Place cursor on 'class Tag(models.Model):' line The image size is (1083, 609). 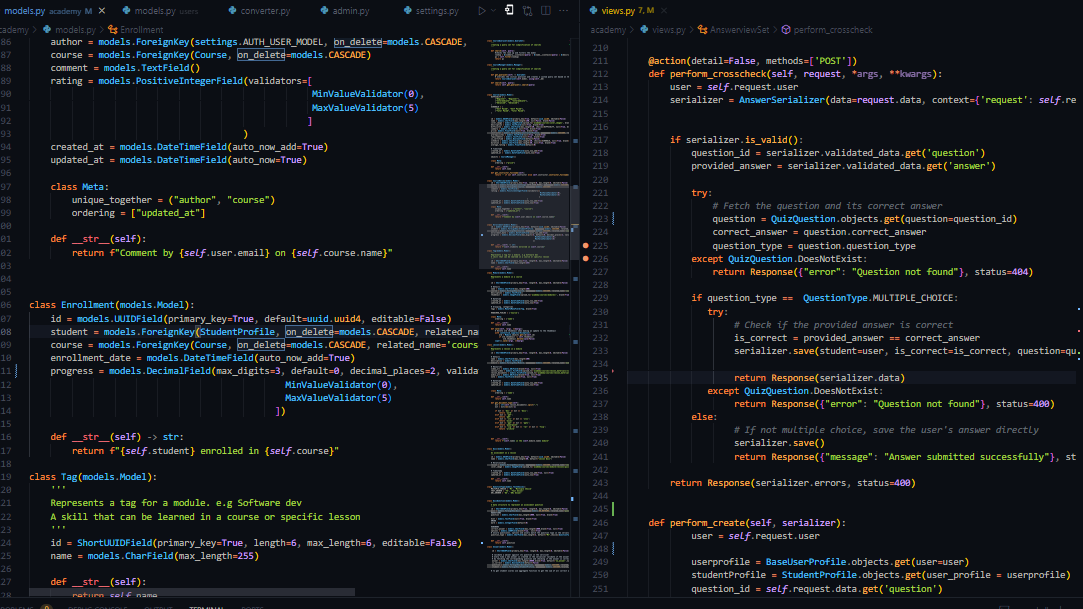(x=92, y=477)
